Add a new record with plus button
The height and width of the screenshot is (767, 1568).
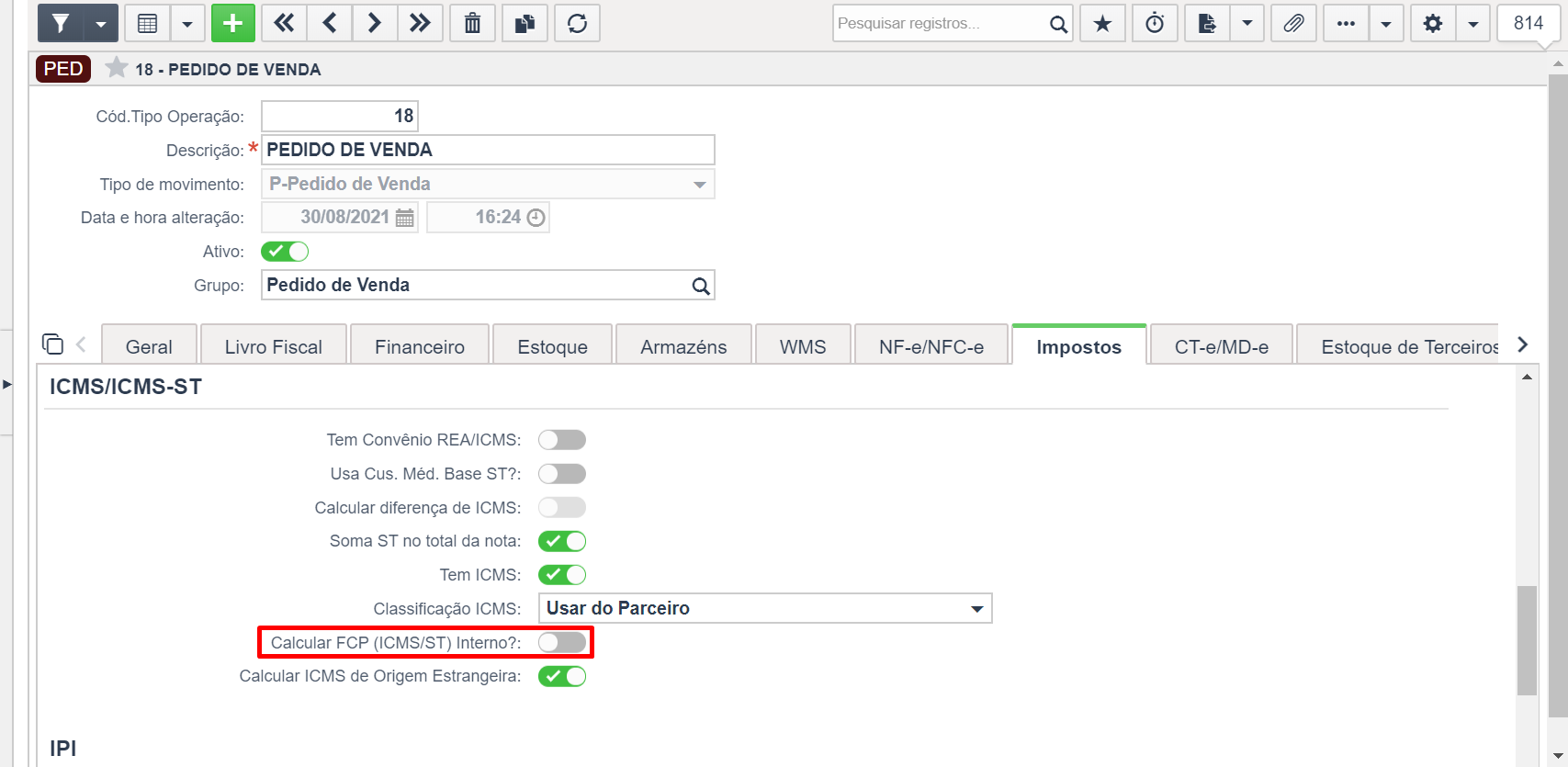pyautogui.click(x=233, y=23)
